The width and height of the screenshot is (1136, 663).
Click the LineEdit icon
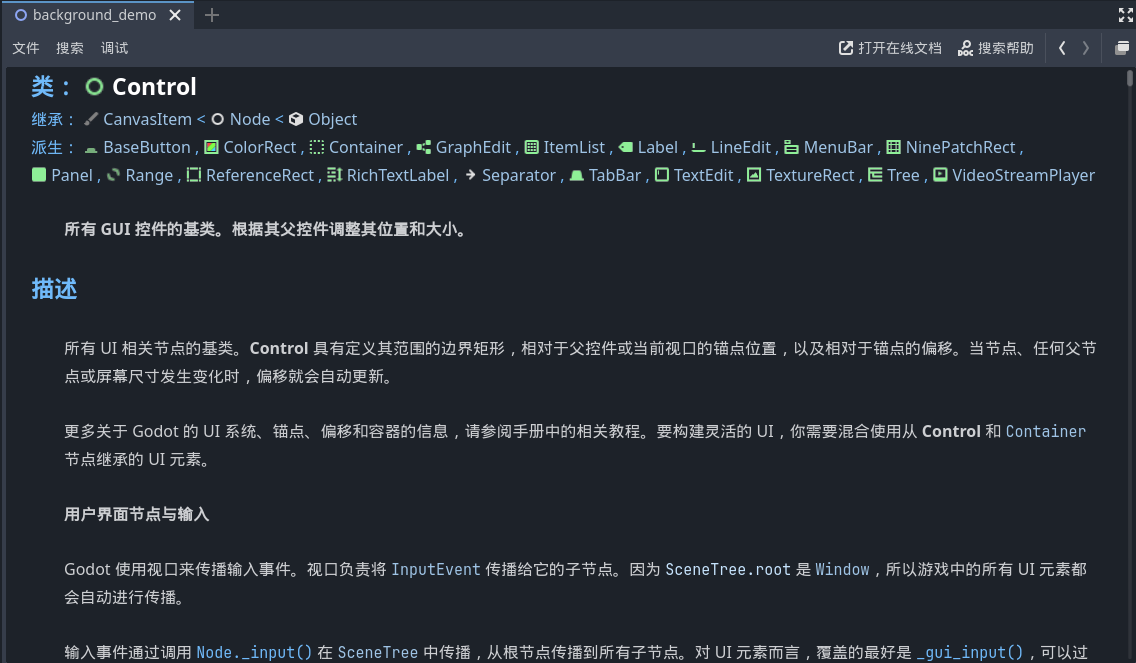tap(698, 147)
